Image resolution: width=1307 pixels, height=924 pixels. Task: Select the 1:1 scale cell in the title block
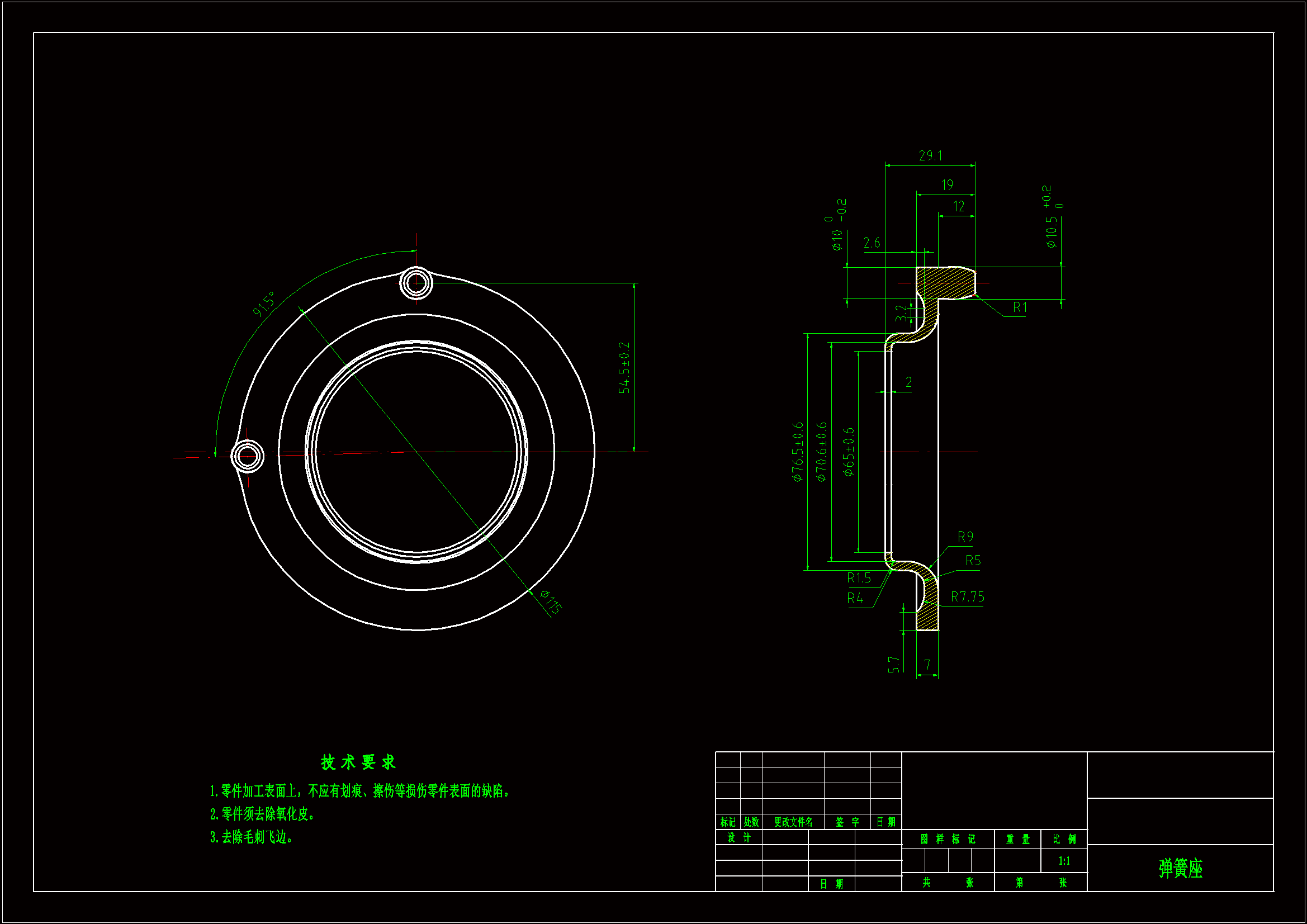click(1063, 861)
